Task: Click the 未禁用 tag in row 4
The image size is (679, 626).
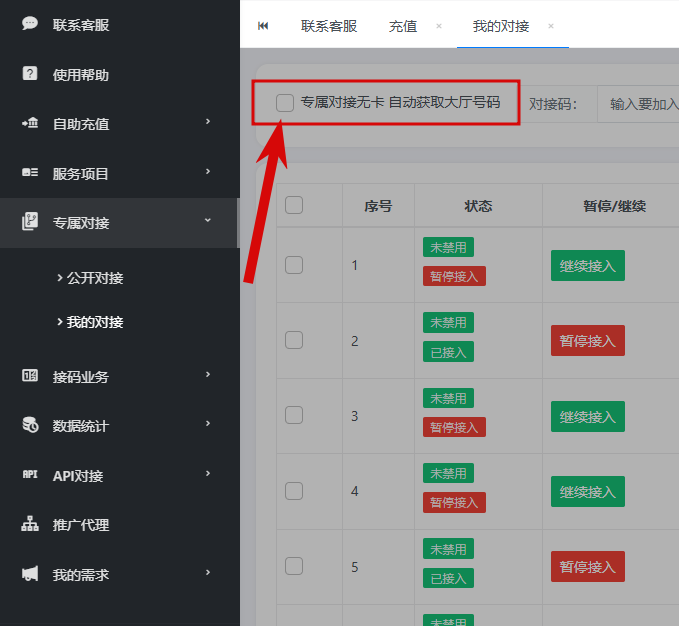Action: (x=448, y=473)
